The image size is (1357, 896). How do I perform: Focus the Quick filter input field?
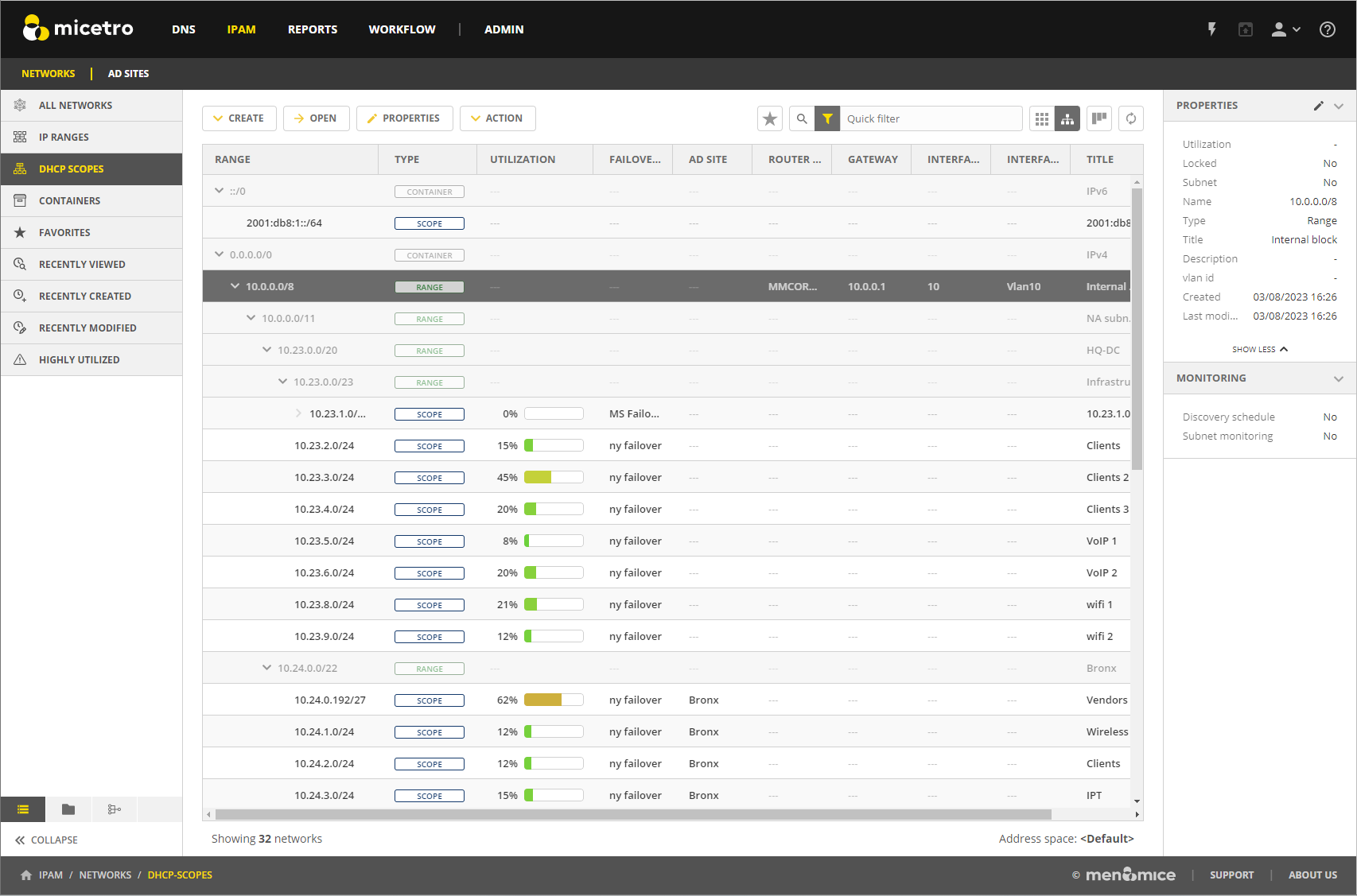[931, 118]
